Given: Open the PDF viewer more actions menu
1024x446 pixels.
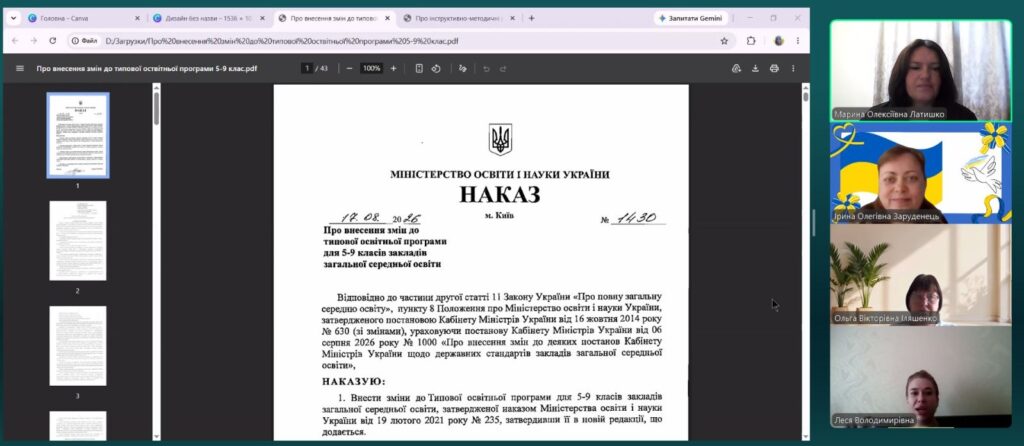Looking at the screenshot, I should [793, 68].
